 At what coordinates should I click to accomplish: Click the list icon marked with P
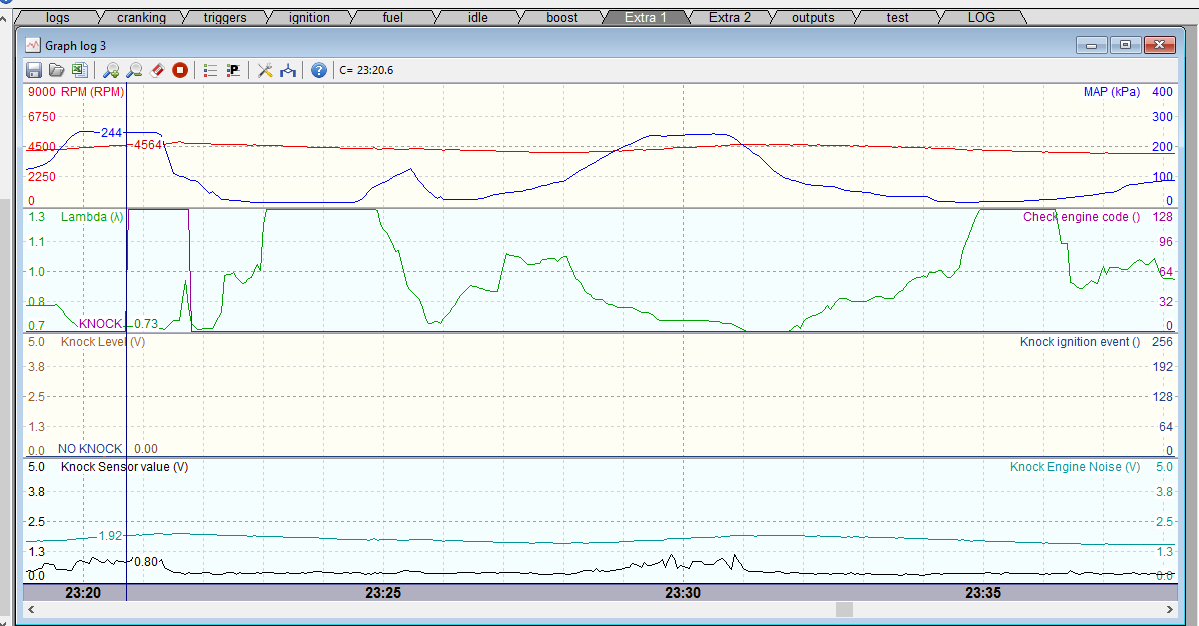point(233,70)
